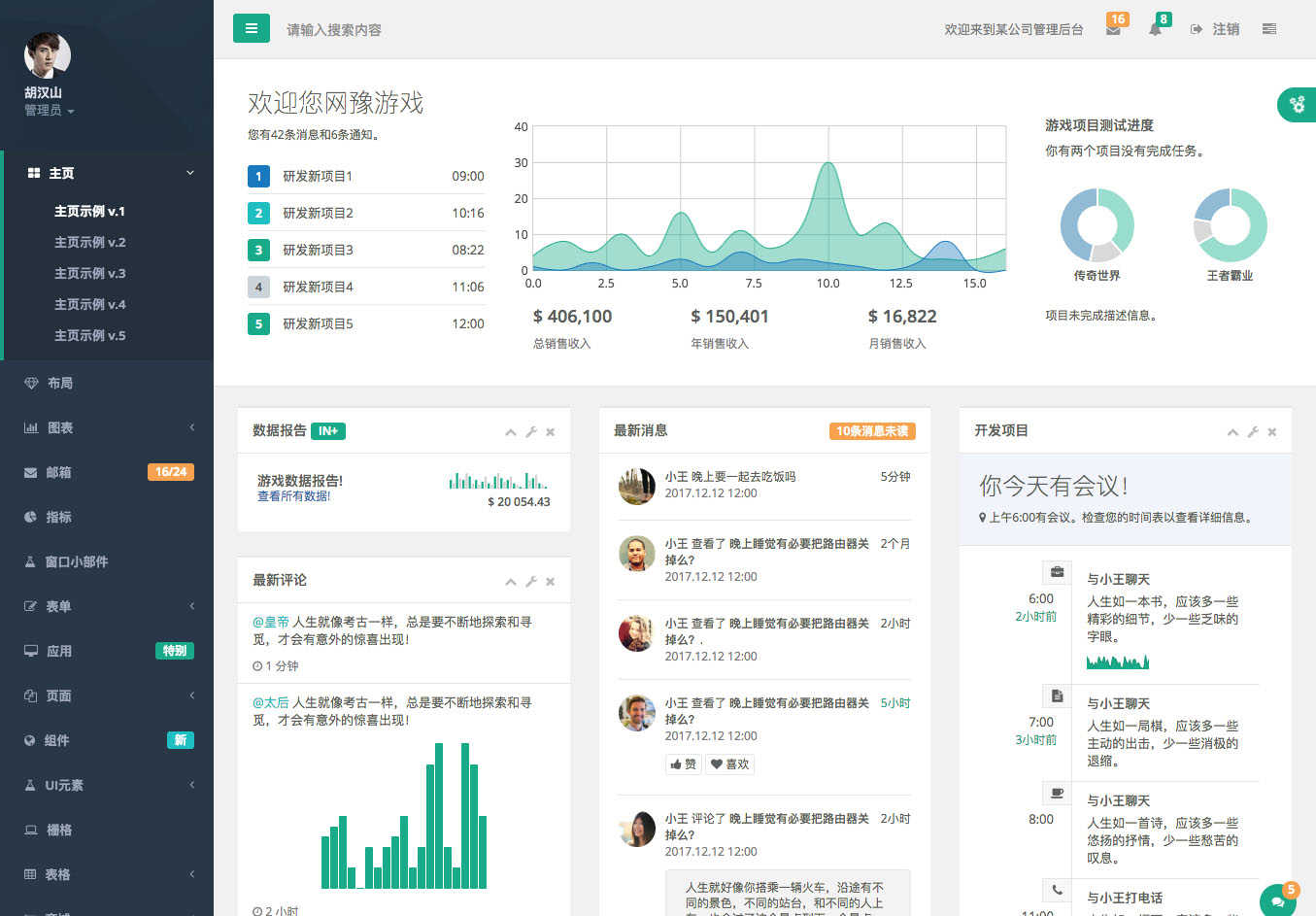This screenshot has width=1316, height=916.
Task: Click the 赞 thumbs-up button
Action: tap(684, 764)
